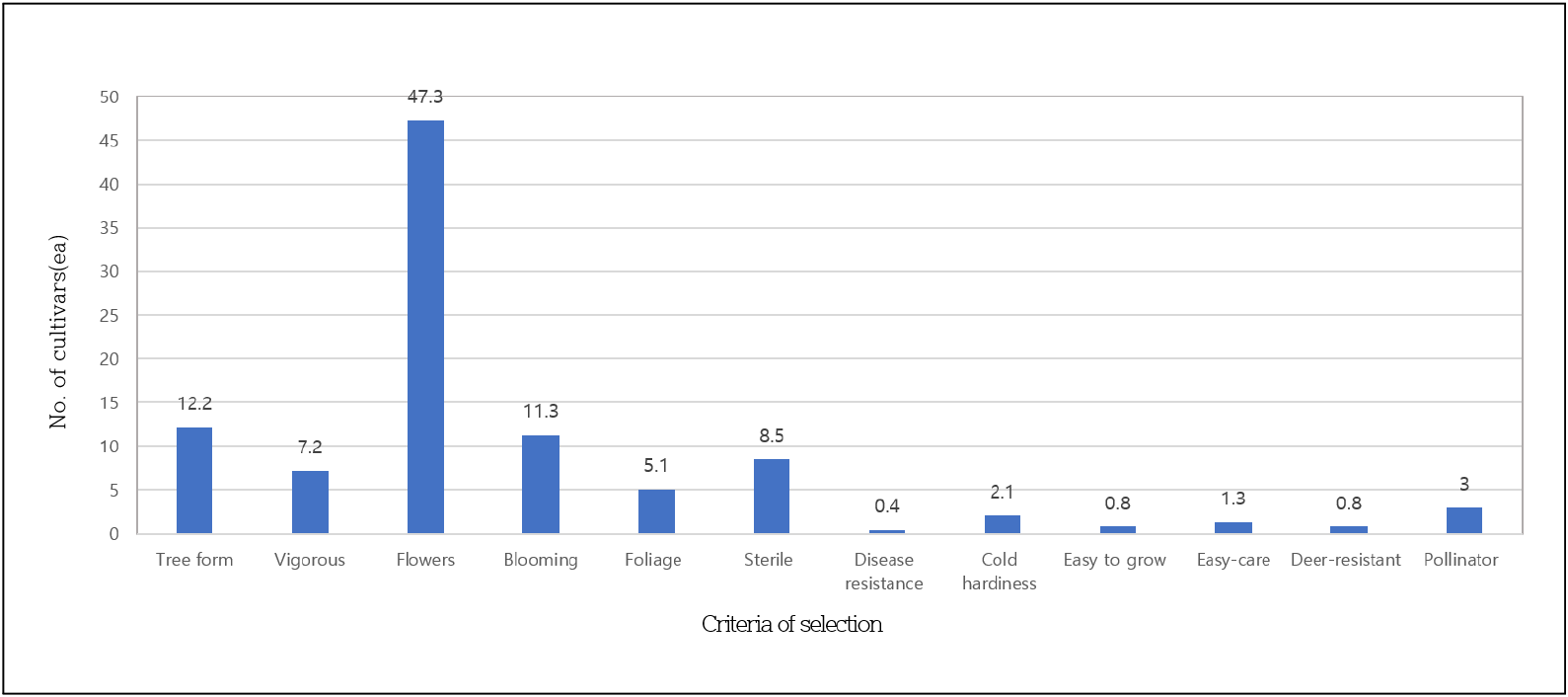Image resolution: width=1568 pixels, height=697 pixels.
Task: Select the "No. of cultivars(ea)" axis title
Action: pyautogui.click(x=59, y=332)
